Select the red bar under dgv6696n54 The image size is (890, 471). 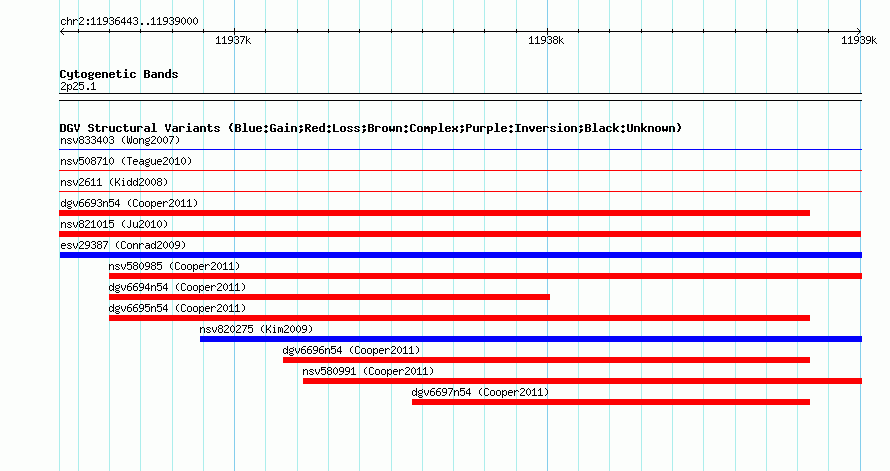tap(547, 360)
